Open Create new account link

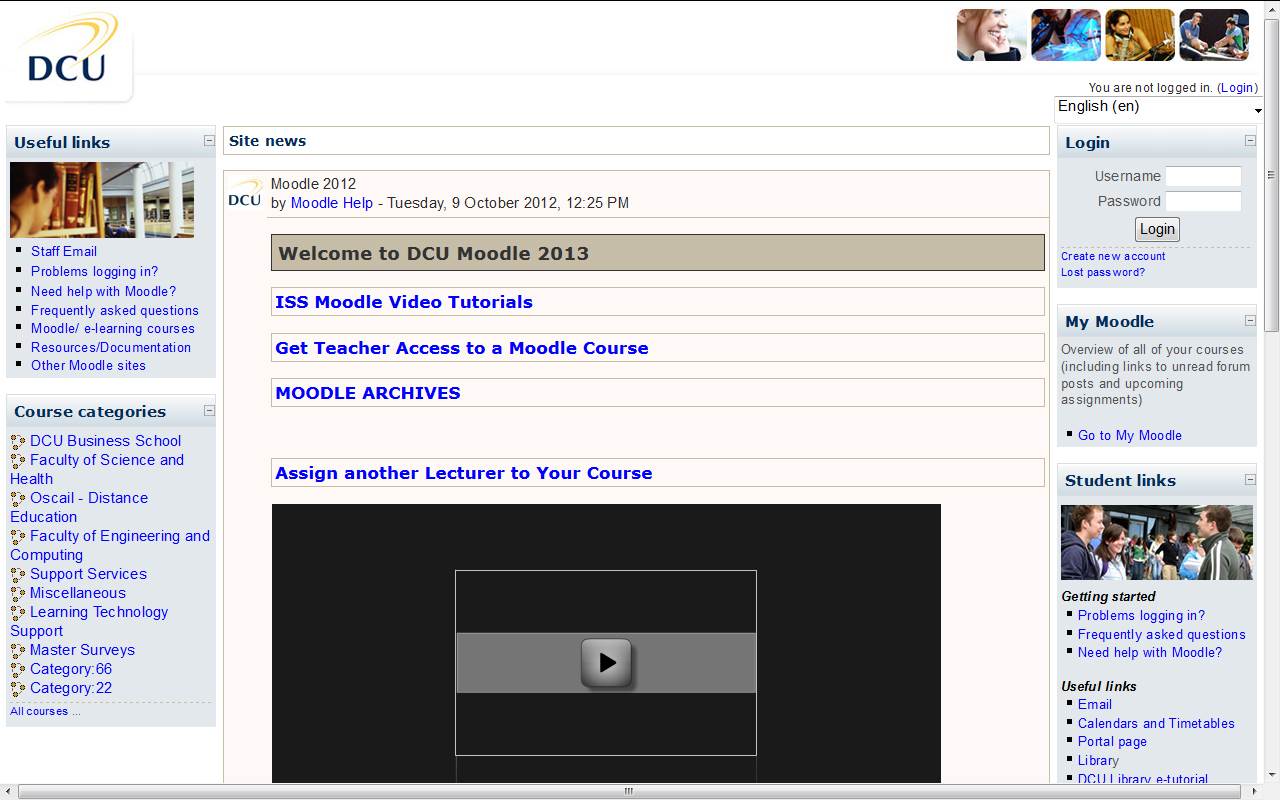coord(1113,256)
